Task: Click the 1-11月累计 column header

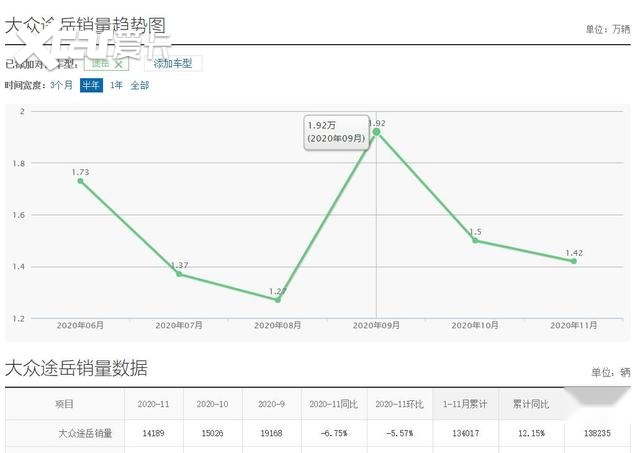Action: click(465, 404)
